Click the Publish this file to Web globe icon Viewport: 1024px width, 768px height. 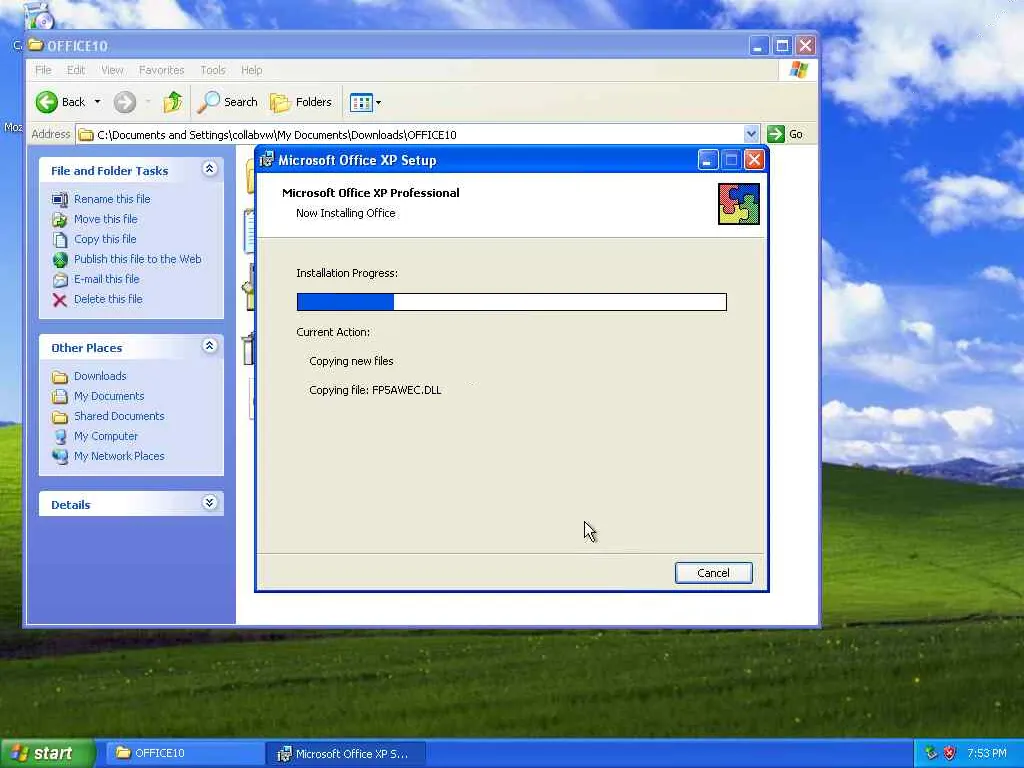coord(60,260)
